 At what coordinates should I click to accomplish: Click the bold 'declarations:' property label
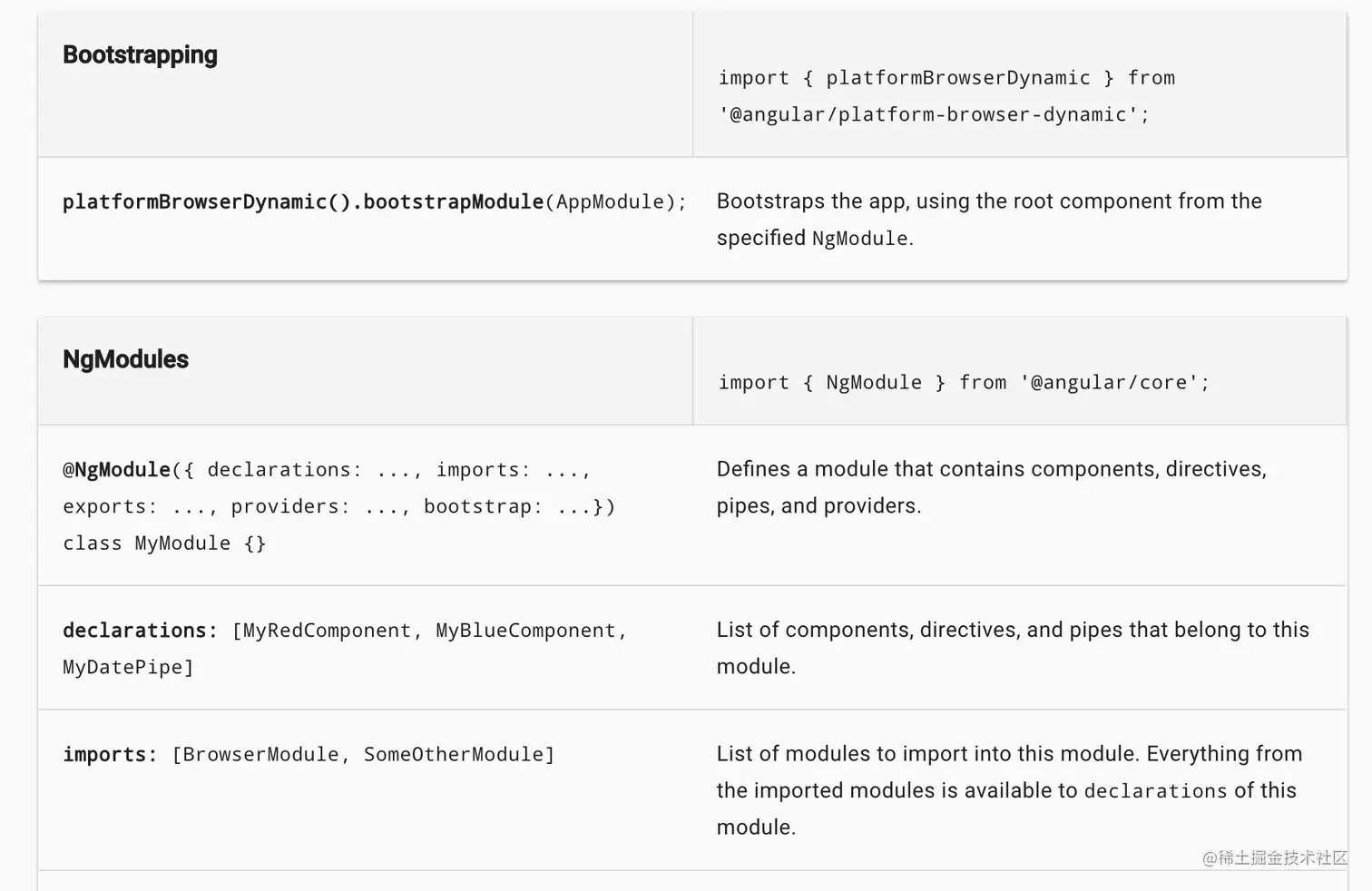click(x=140, y=631)
